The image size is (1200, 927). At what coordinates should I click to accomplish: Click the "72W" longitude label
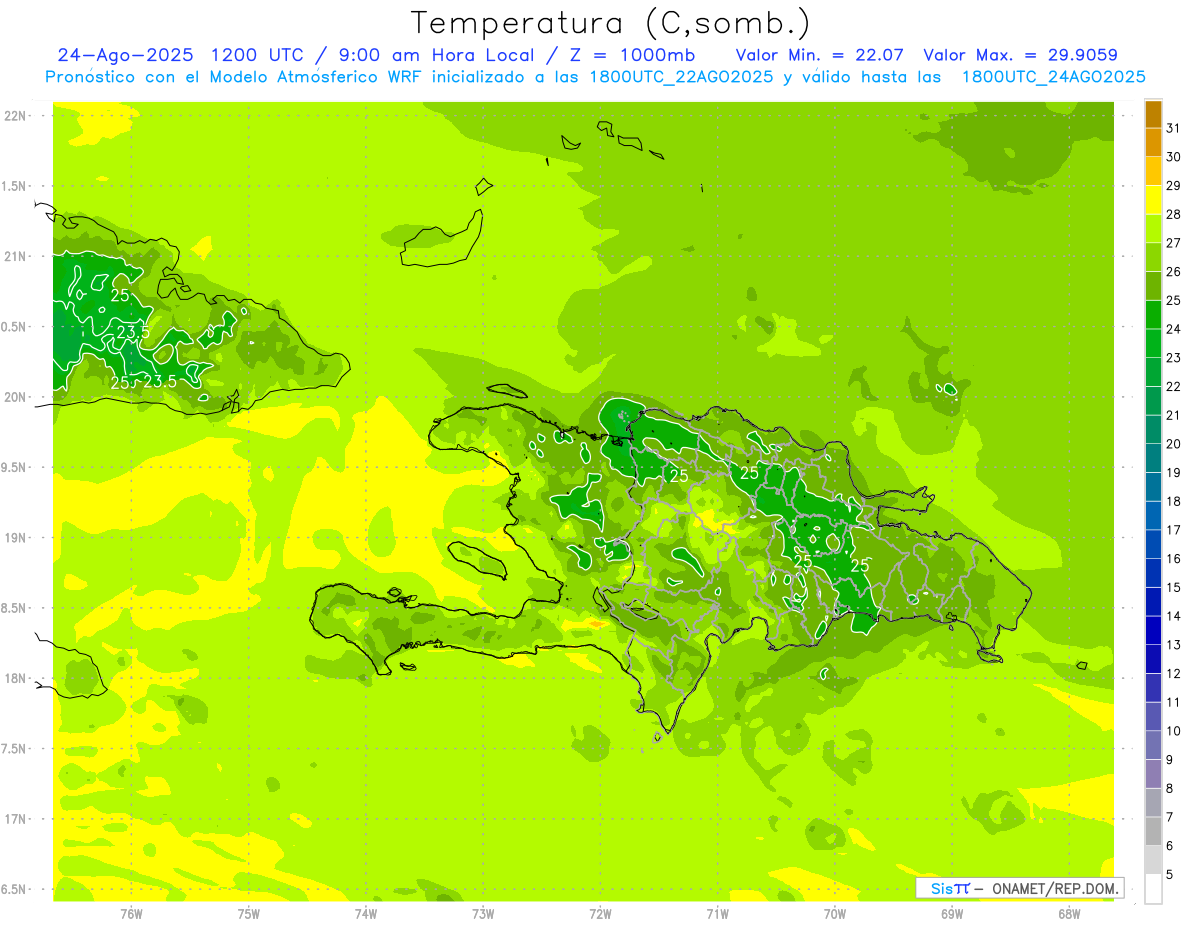tap(600, 913)
